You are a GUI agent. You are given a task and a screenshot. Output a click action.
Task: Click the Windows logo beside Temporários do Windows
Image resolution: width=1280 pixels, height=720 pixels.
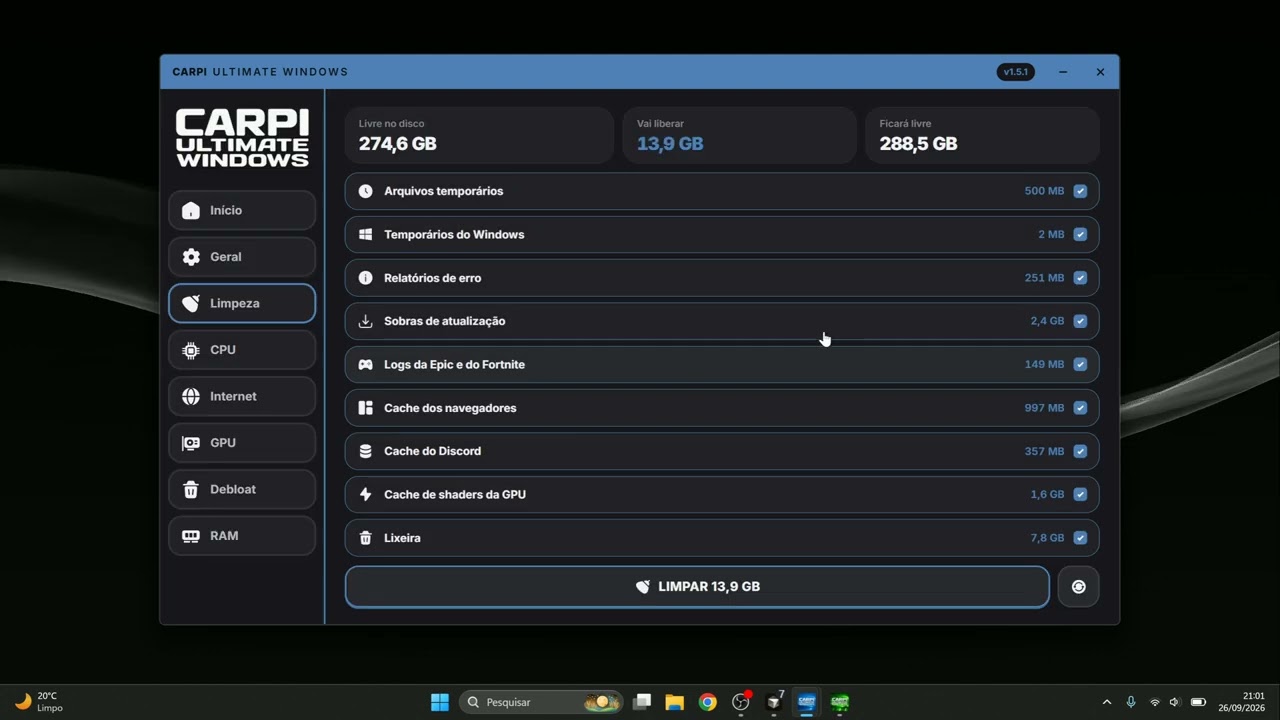tap(366, 234)
